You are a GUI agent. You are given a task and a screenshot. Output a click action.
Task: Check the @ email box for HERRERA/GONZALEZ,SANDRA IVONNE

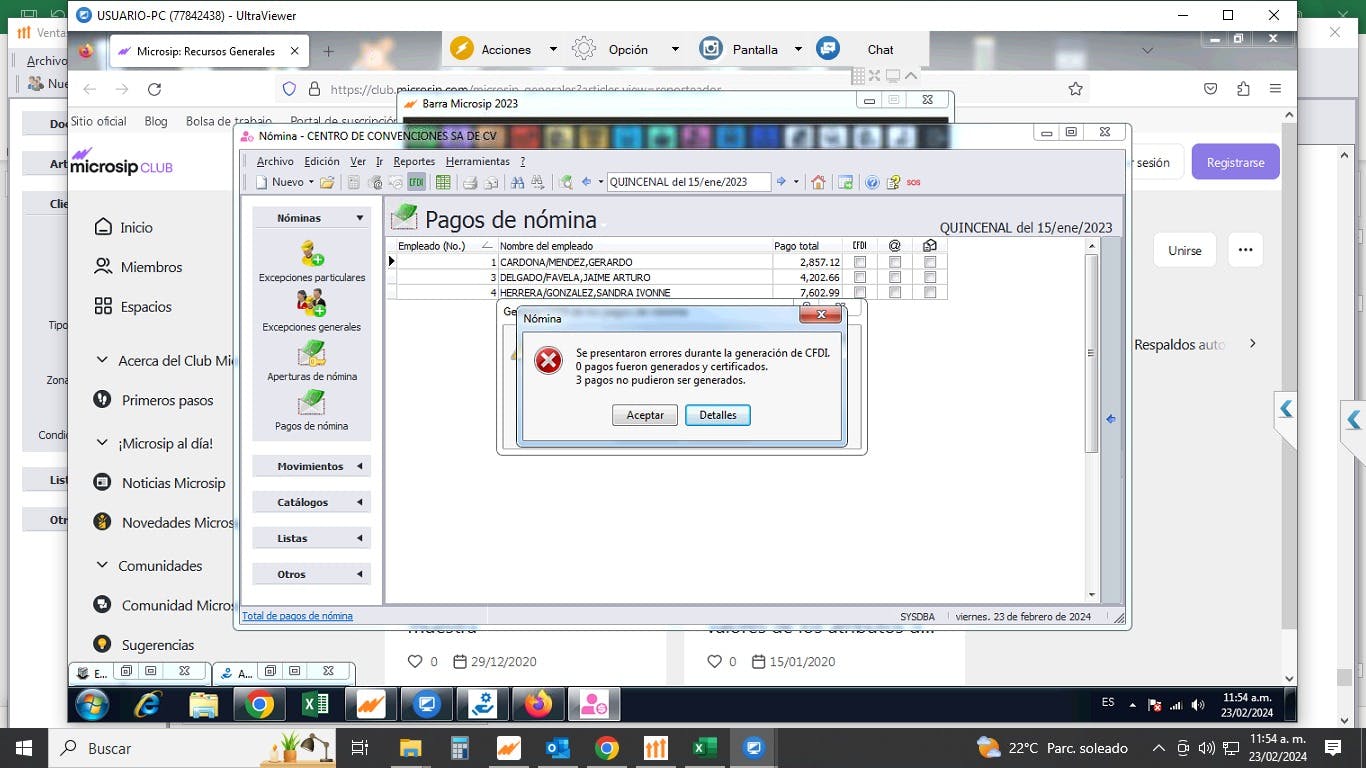point(895,292)
